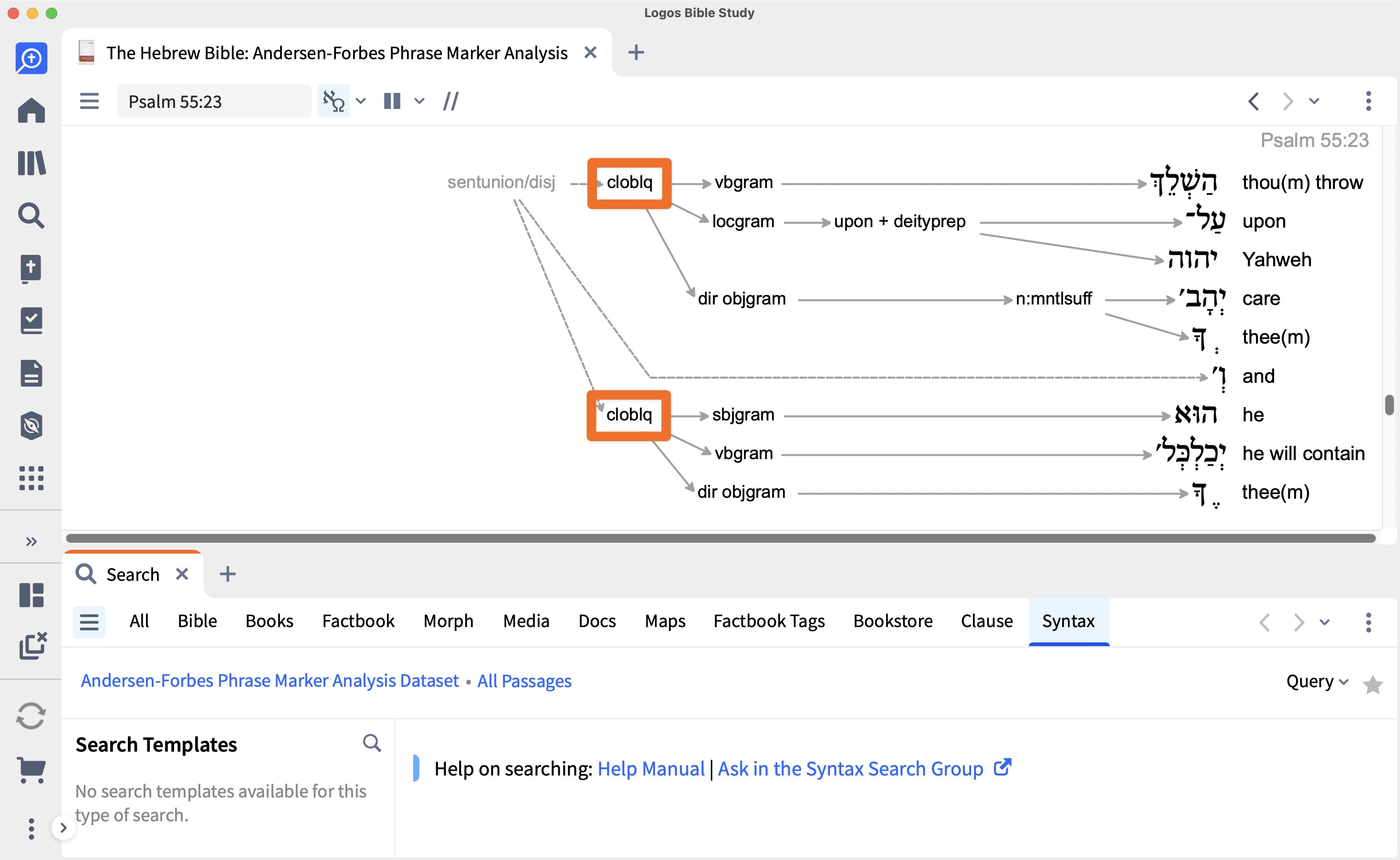Search the templates with the magnifier icon

pyautogui.click(x=372, y=743)
